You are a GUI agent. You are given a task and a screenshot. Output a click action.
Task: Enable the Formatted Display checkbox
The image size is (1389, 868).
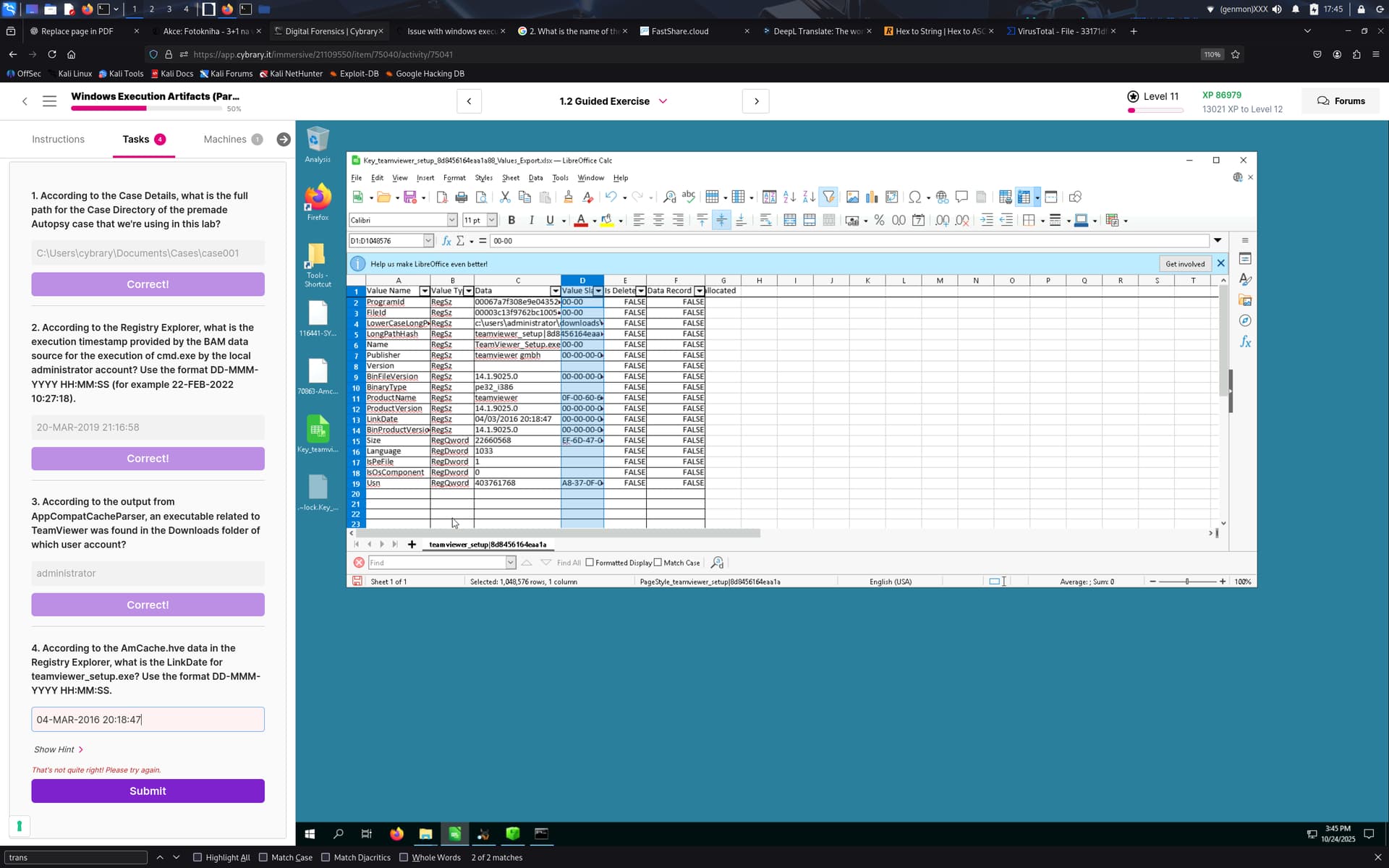coord(590,563)
